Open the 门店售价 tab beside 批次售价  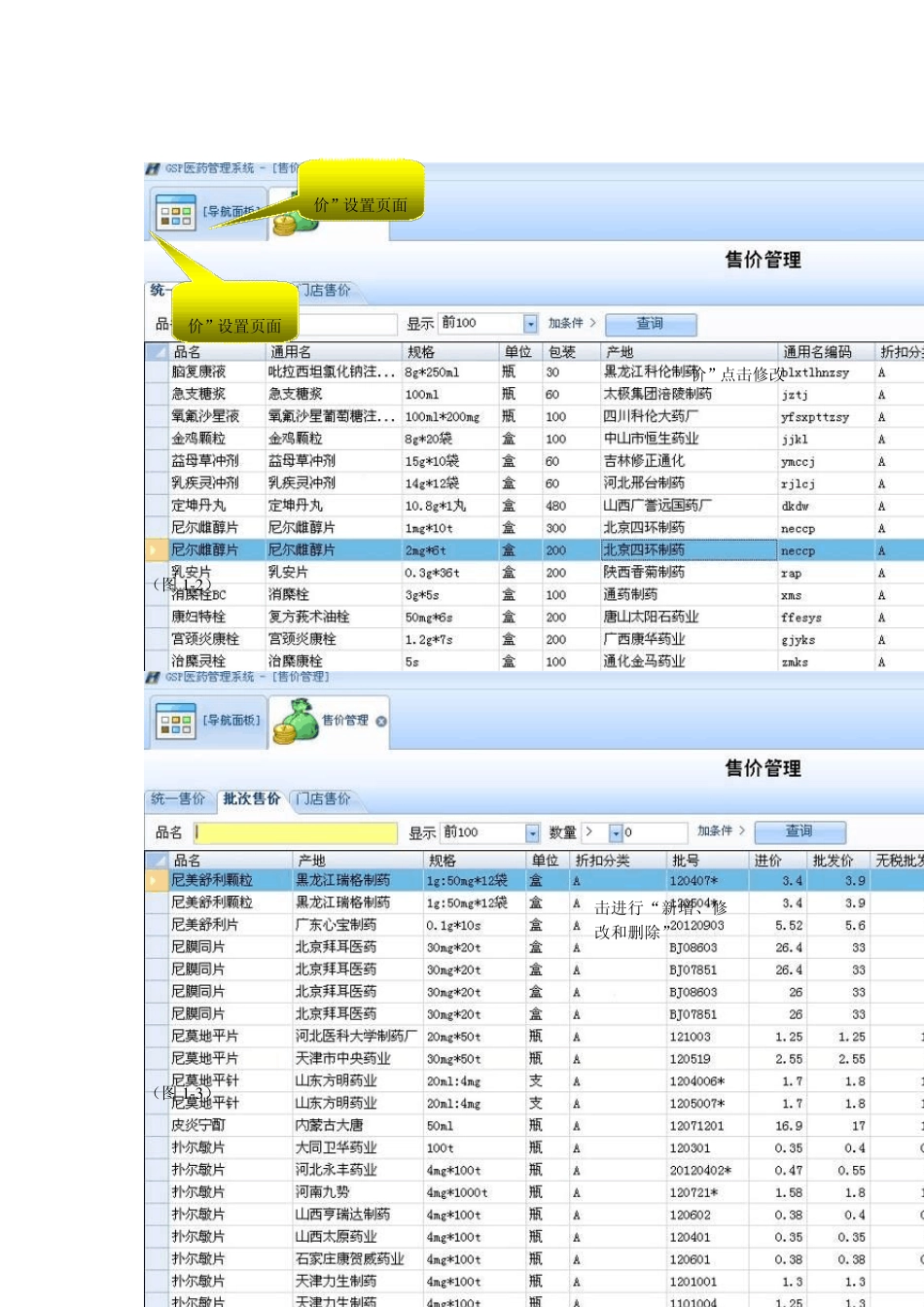[324, 798]
